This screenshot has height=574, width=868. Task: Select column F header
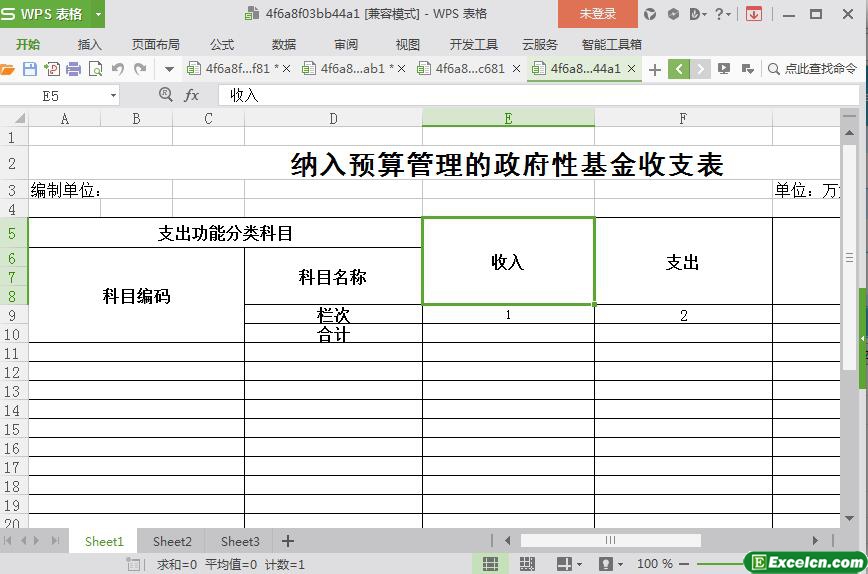click(x=683, y=118)
